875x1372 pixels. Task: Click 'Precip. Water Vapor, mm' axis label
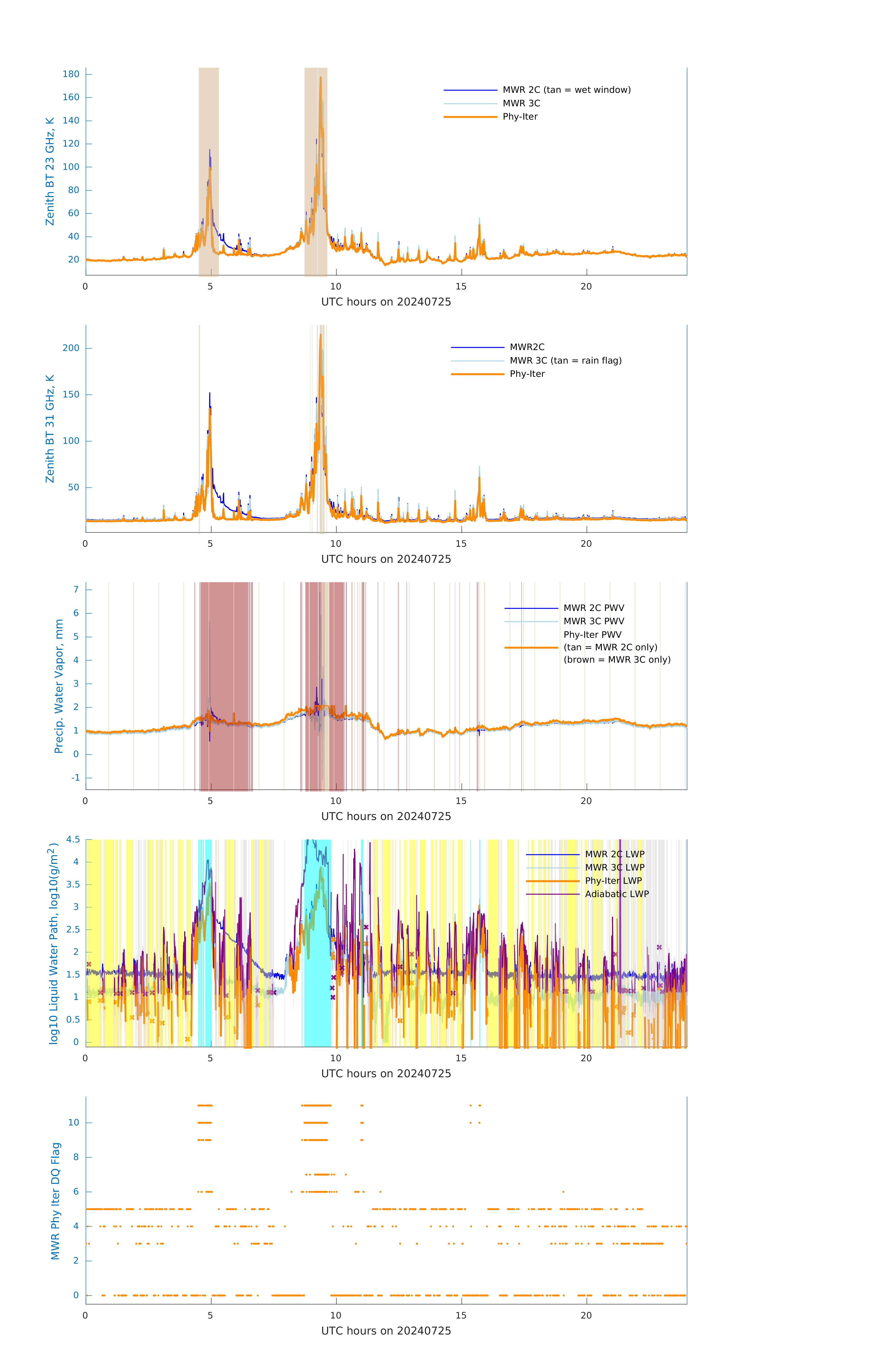click(x=59, y=686)
